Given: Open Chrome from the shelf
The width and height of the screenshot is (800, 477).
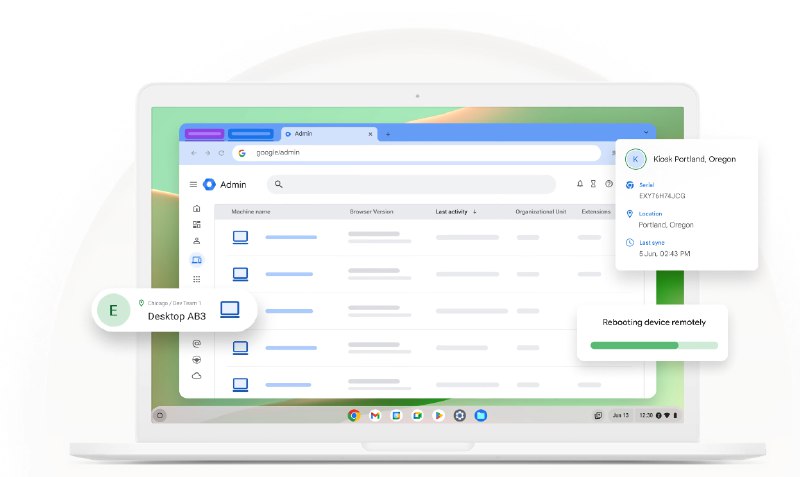Looking at the screenshot, I should (x=354, y=415).
